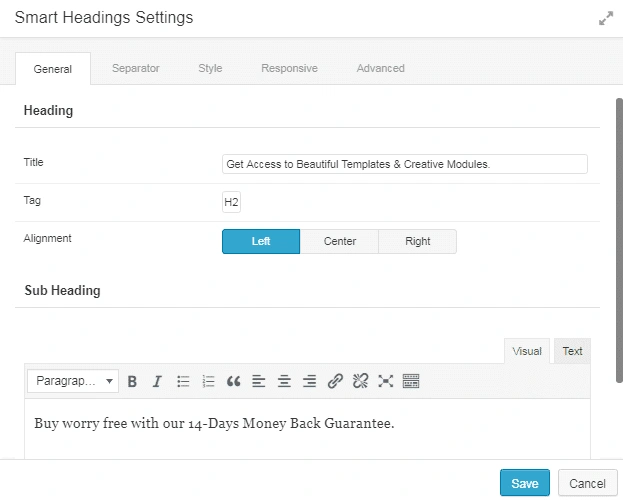
Task: Align sub heading text left
Action: (x=259, y=381)
